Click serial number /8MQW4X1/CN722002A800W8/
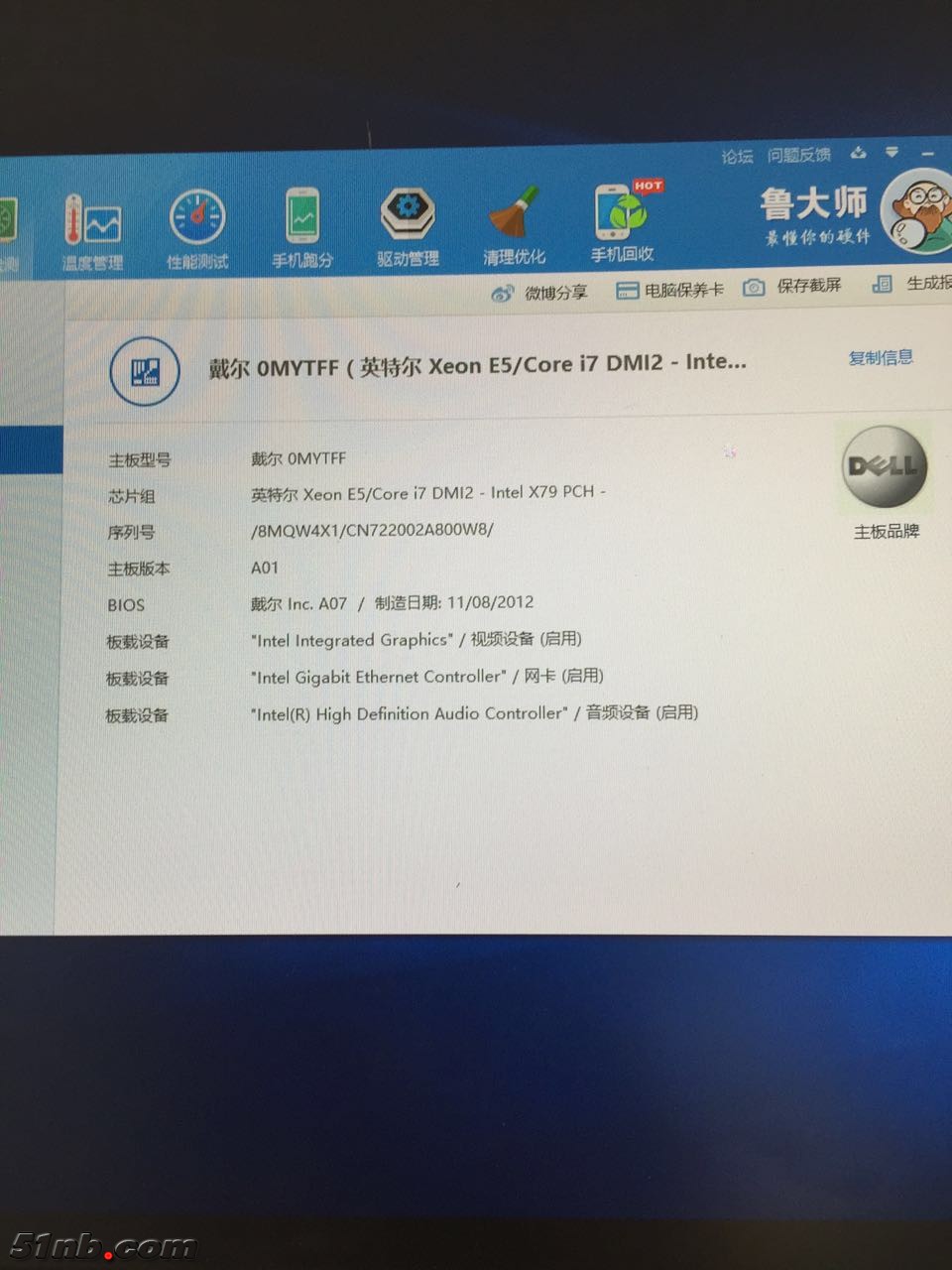The width and height of the screenshot is (952, 1270). tap(372, 530)
